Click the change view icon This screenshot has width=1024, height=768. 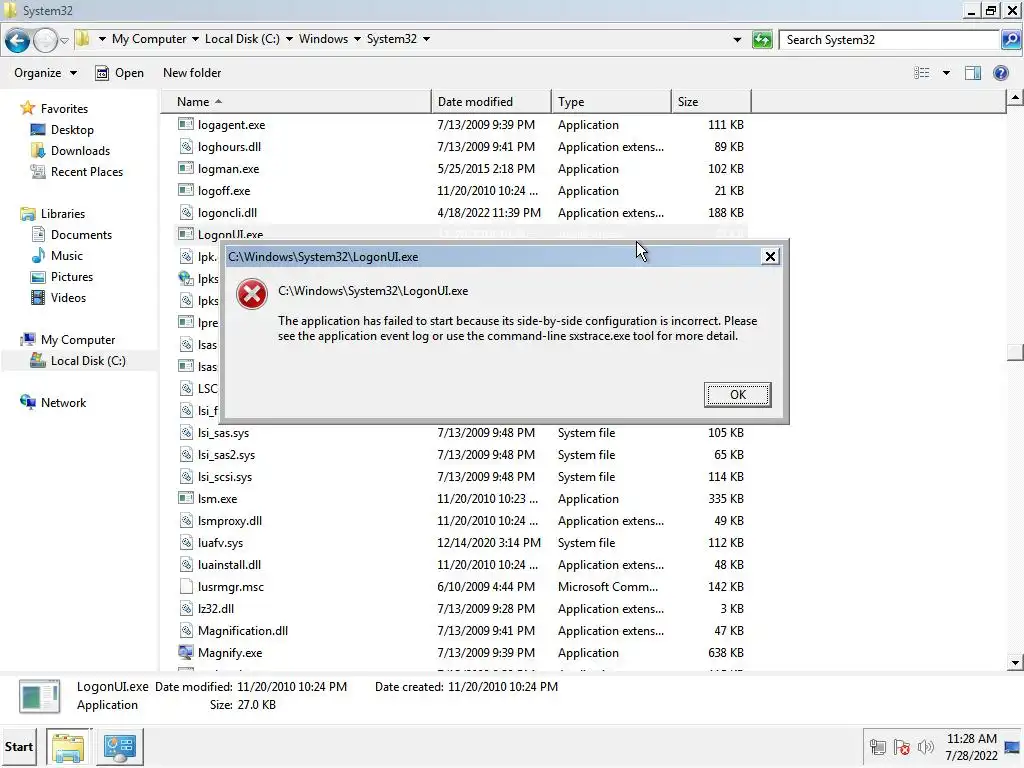pos(921,73)
